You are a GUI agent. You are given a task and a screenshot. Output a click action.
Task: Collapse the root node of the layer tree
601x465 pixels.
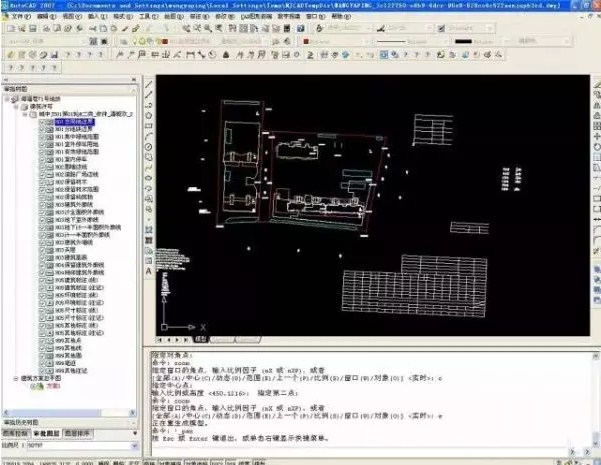click(x=7, y=99)
